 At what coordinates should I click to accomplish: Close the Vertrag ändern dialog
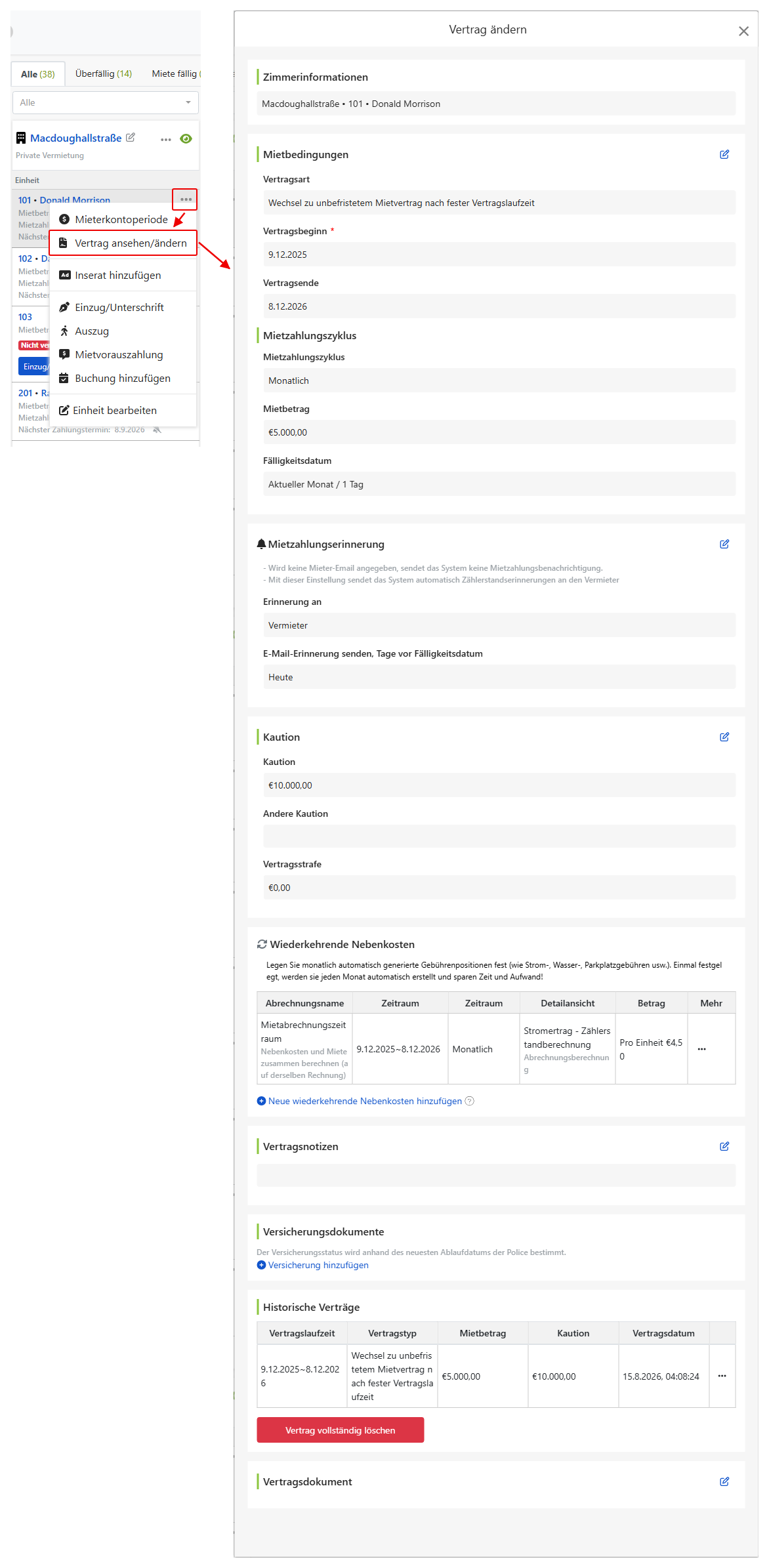(743, 31)
